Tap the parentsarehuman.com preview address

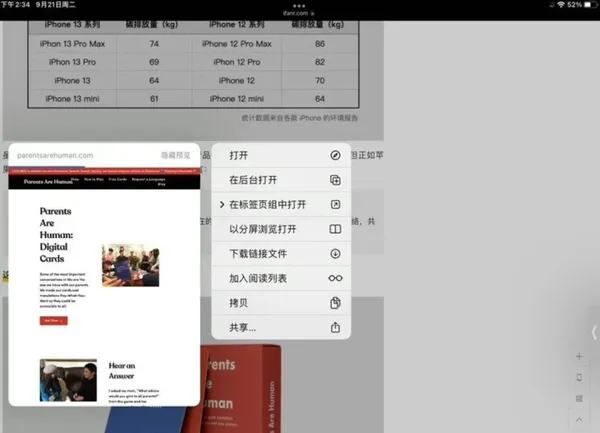point(55,155)
